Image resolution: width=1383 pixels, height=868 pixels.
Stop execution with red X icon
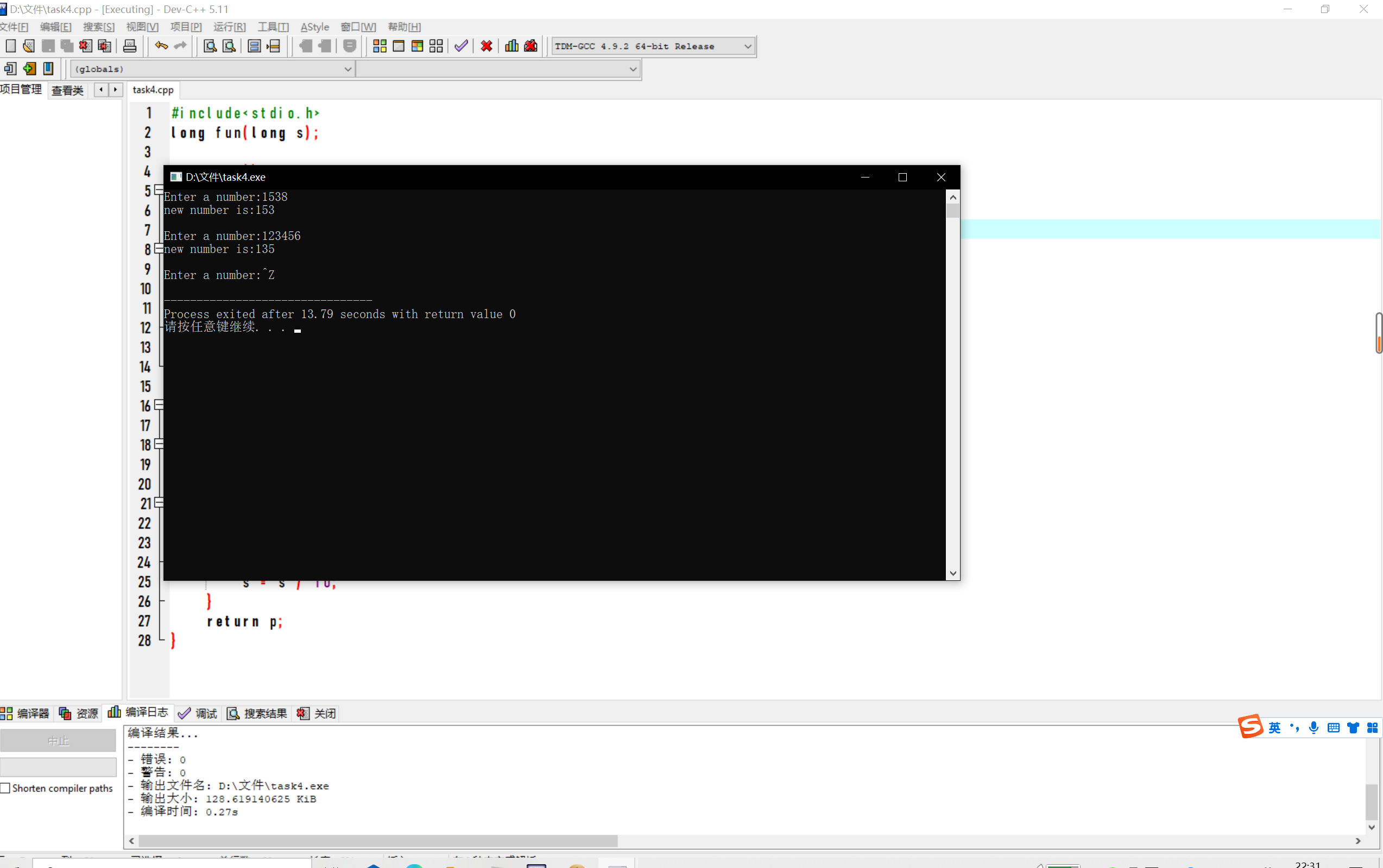click(487, 46)
